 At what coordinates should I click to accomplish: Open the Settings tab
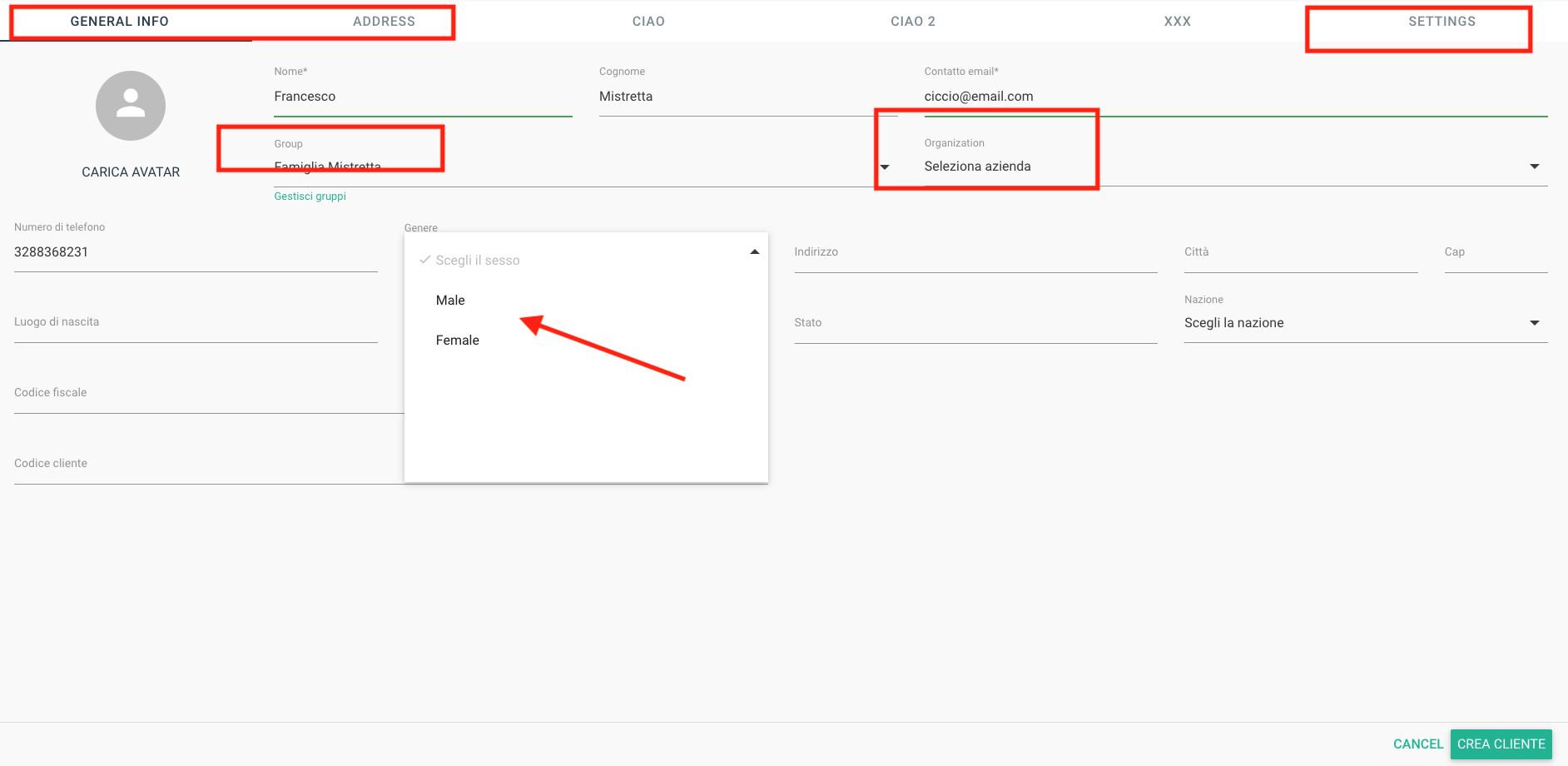pyautogui.click(x=1441, y=22)
